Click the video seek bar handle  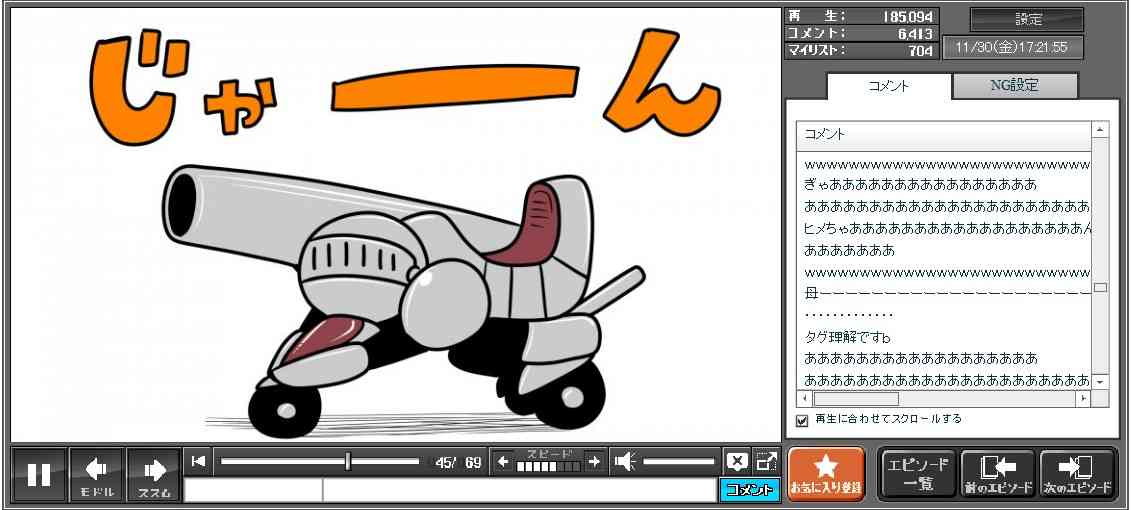point(348,461)
